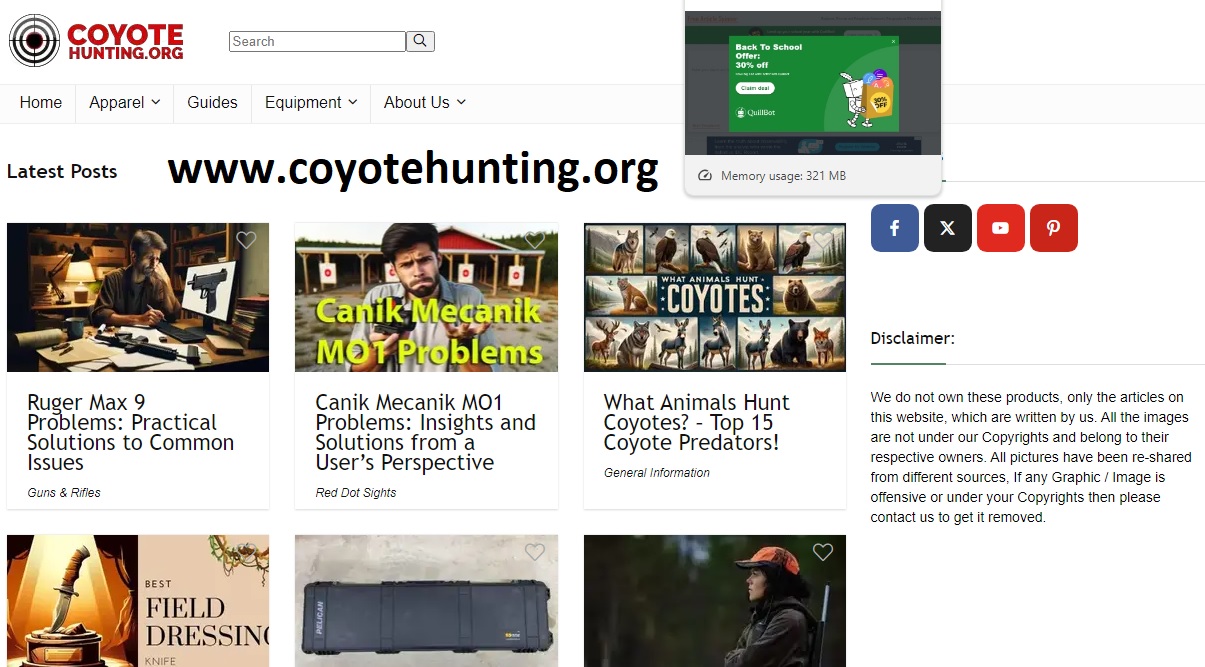Open Ruger Max 9 Problems article title

click(x=131, y=432)
